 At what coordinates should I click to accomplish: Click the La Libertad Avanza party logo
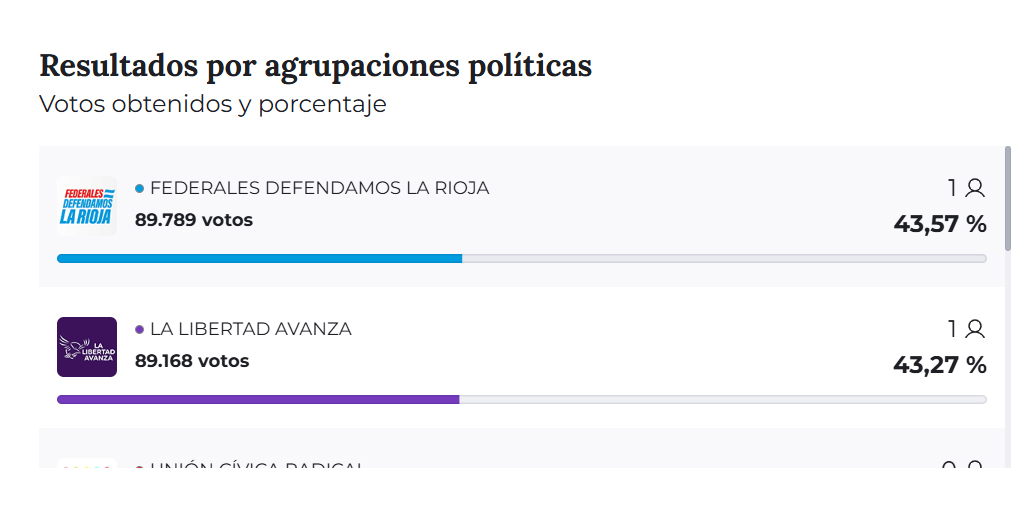(87, 347)
